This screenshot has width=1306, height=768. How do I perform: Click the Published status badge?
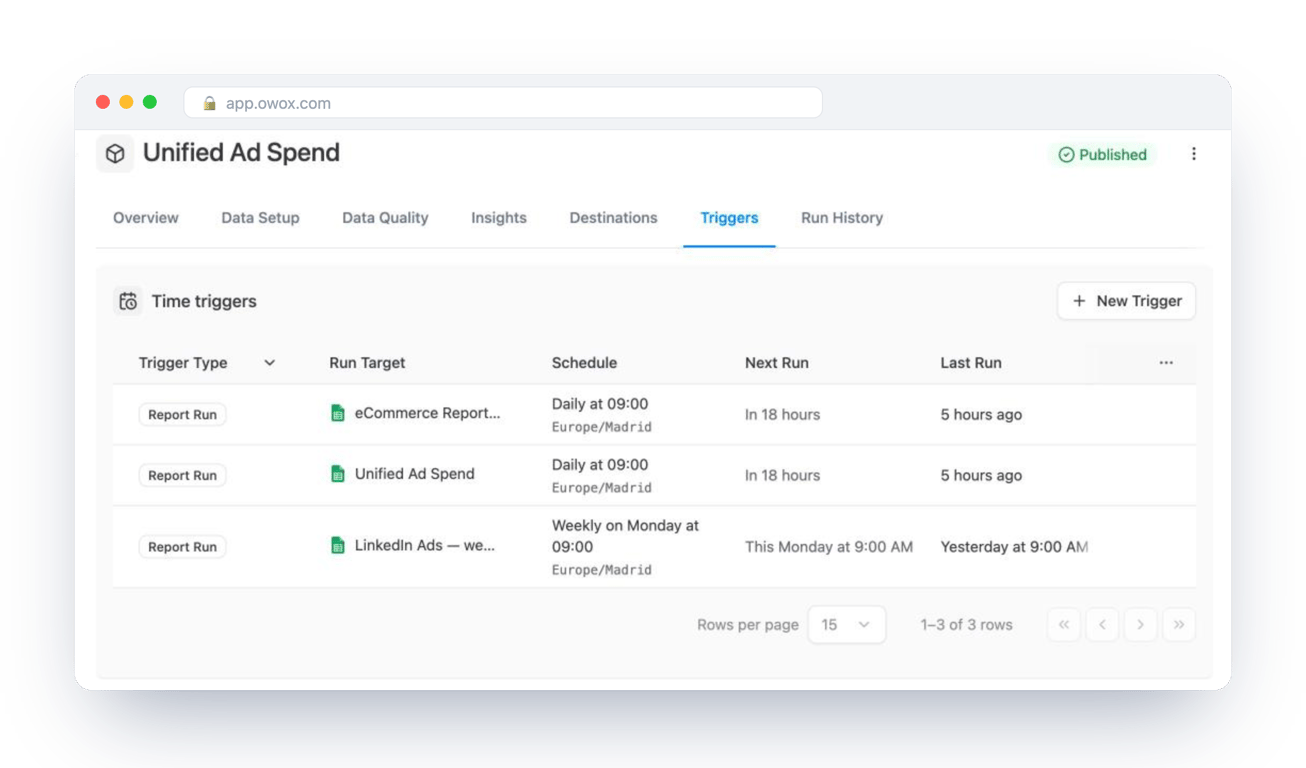tap(1103, 154)
